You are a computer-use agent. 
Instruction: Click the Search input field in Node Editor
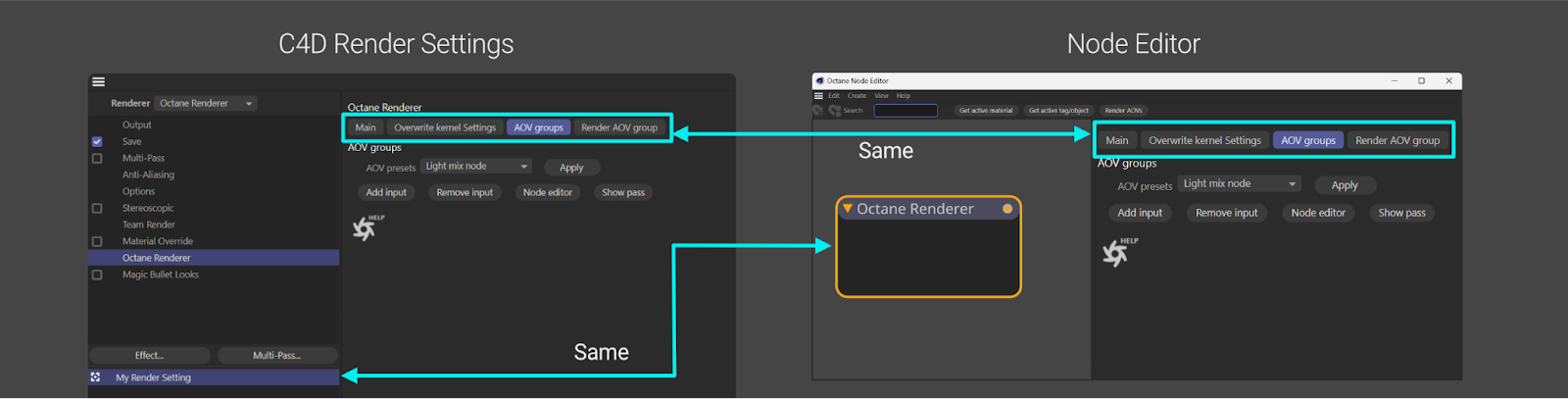click(x=906, y=111)
